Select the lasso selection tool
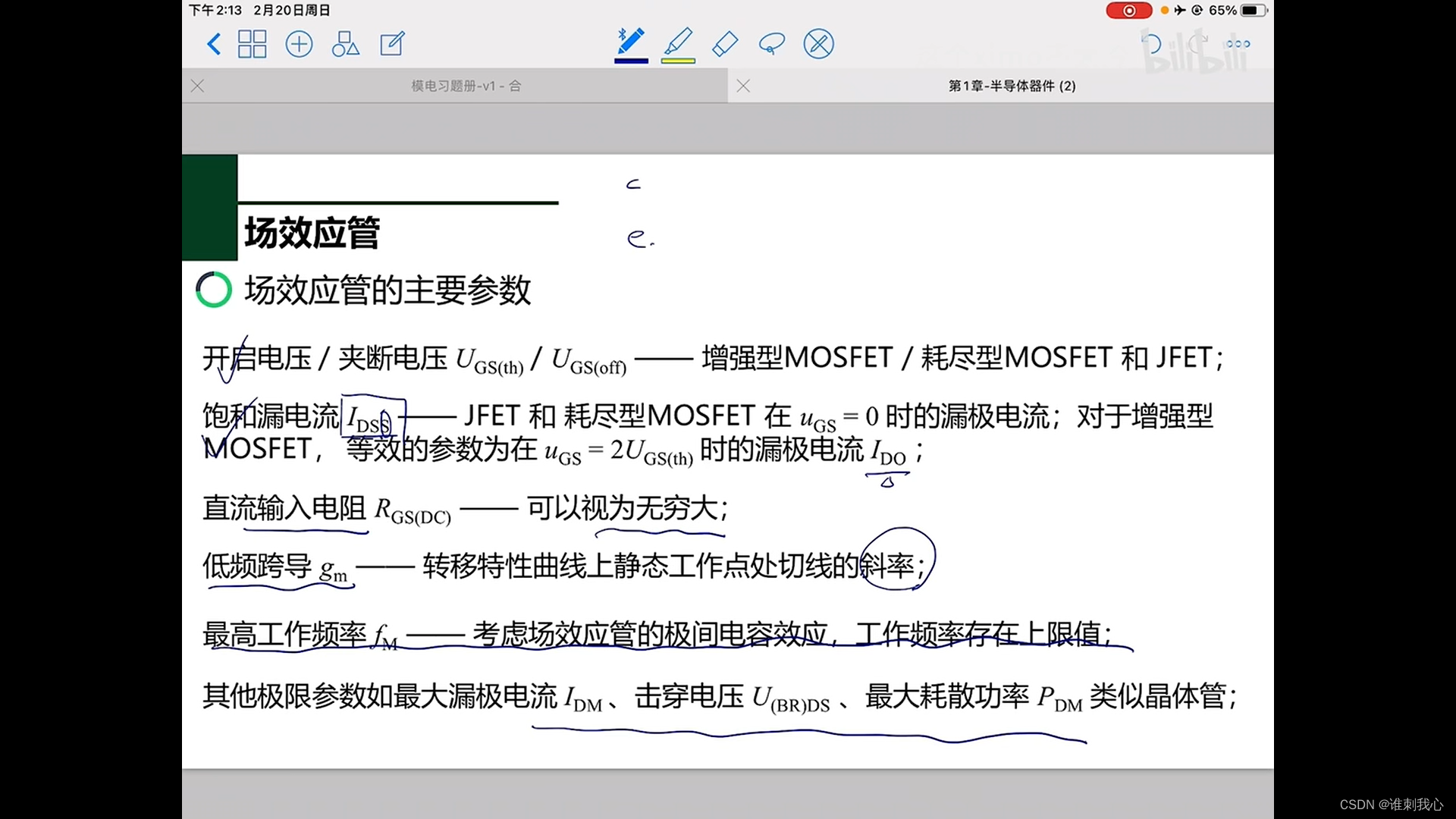This screenshot has width=1456, height=819. pos(771,44)
